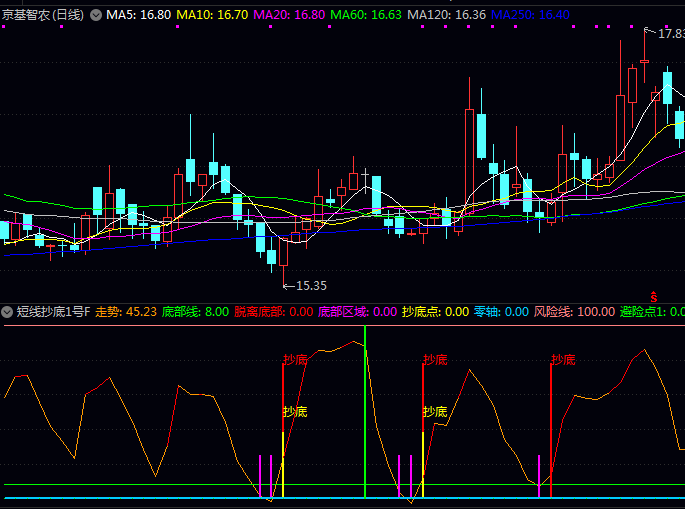This screenshot has width=685, height=509.
Task: Select the green 底部线 label
Action: click(195, 312)
